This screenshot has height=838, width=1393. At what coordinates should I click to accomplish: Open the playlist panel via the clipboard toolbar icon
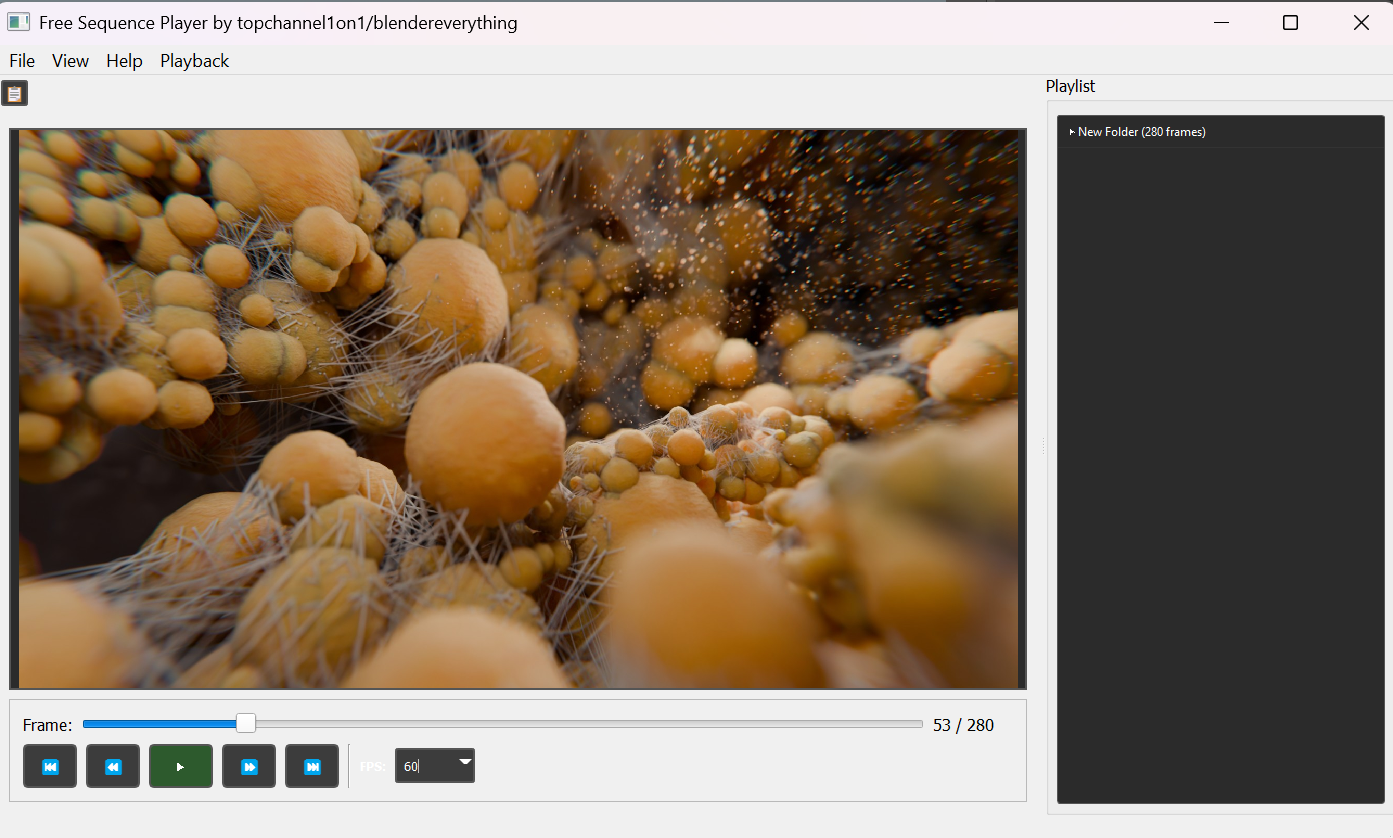15,92
